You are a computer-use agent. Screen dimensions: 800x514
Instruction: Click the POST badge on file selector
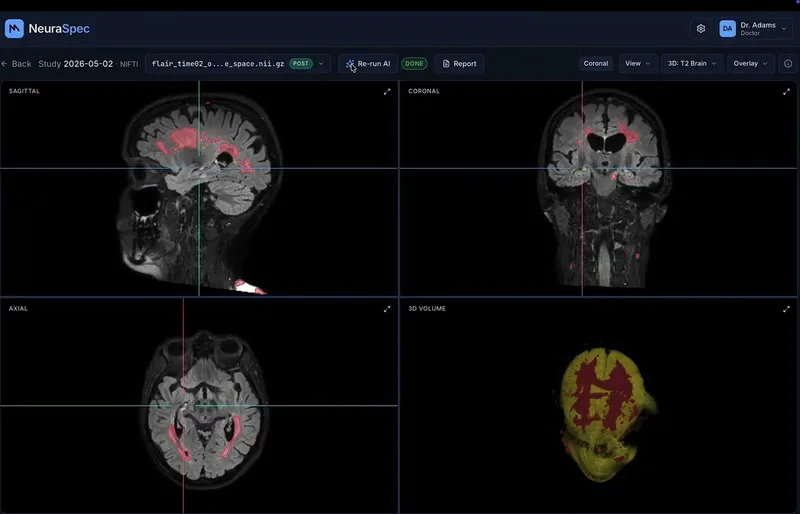coord(301,64)
